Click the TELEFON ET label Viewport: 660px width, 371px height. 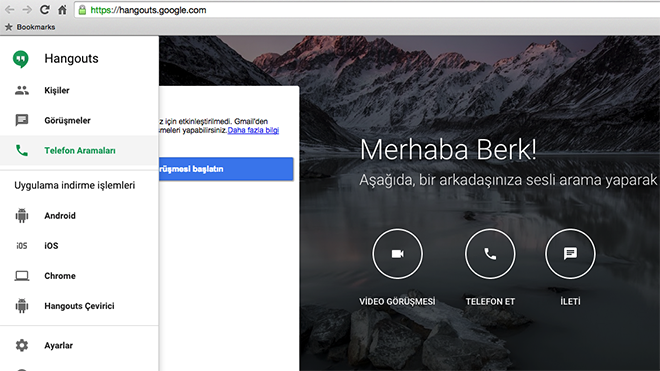click(x=490, y=302)
